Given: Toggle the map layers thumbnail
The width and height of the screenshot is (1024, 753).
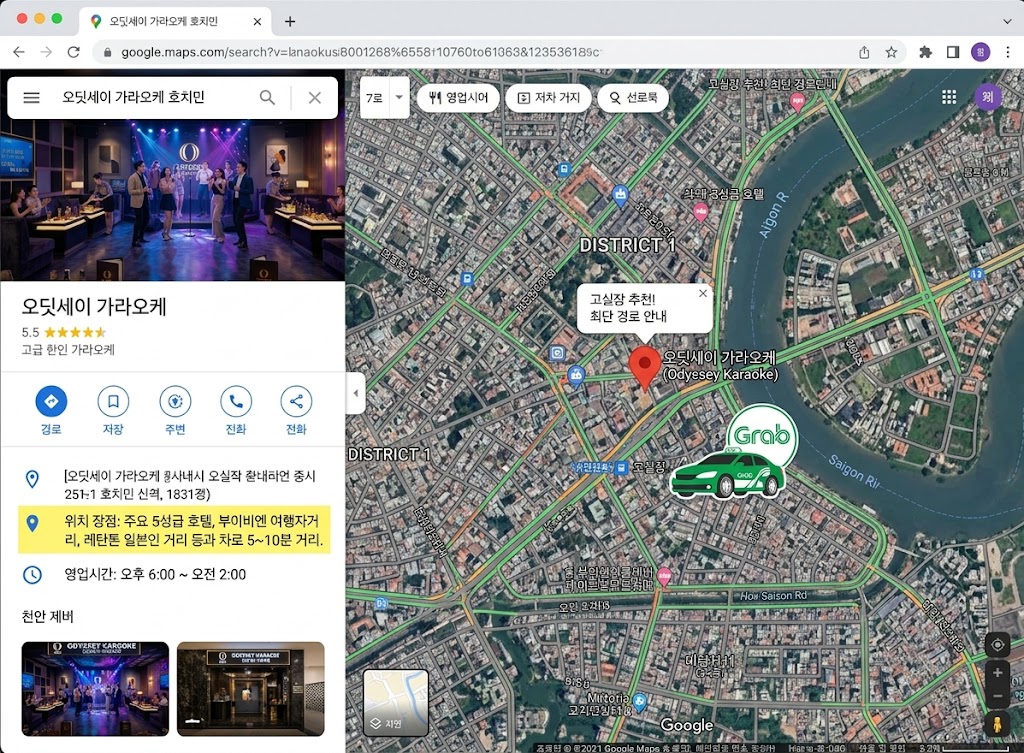Looking at the screenshot, I should click(x=396, y=702).
